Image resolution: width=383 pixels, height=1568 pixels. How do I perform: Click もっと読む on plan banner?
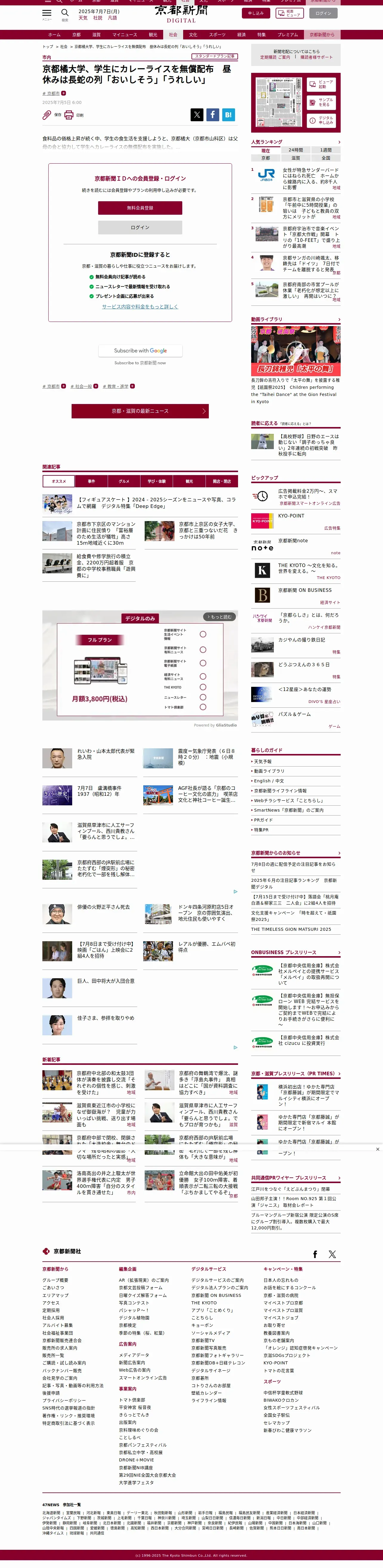pos(219,617)
